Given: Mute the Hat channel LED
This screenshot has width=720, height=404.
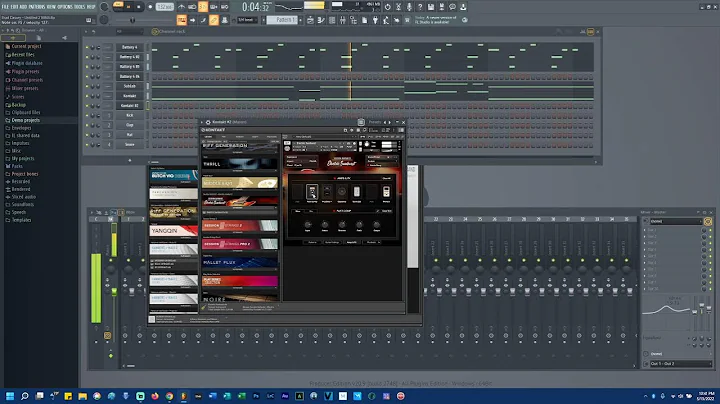Looking at the screenshot, I should pos(87,135).
